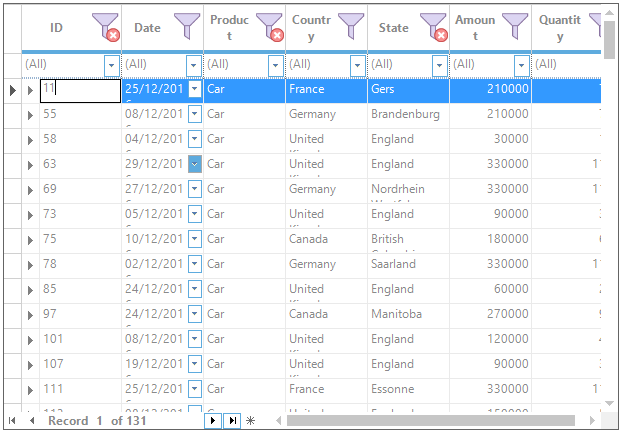Open the State filter row dropdown
The height and width of the screenshot is (433, 622).
tap(440, 65)
